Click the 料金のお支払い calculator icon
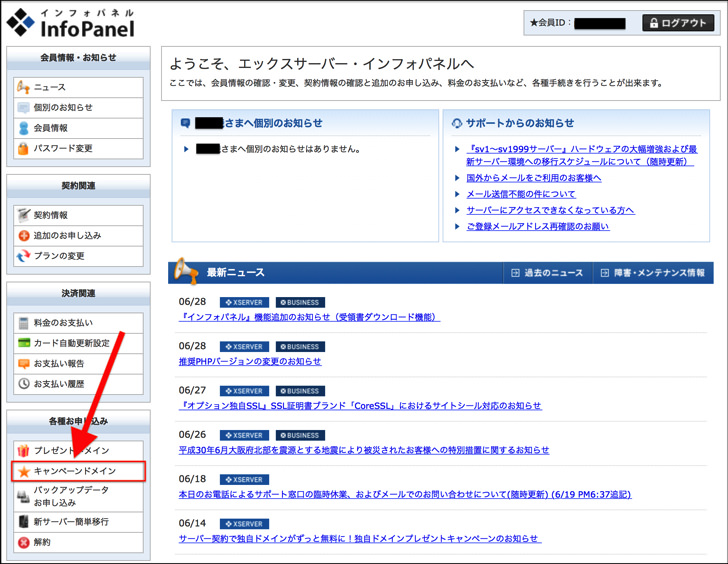The image size is (728, 564). point(23,323)
